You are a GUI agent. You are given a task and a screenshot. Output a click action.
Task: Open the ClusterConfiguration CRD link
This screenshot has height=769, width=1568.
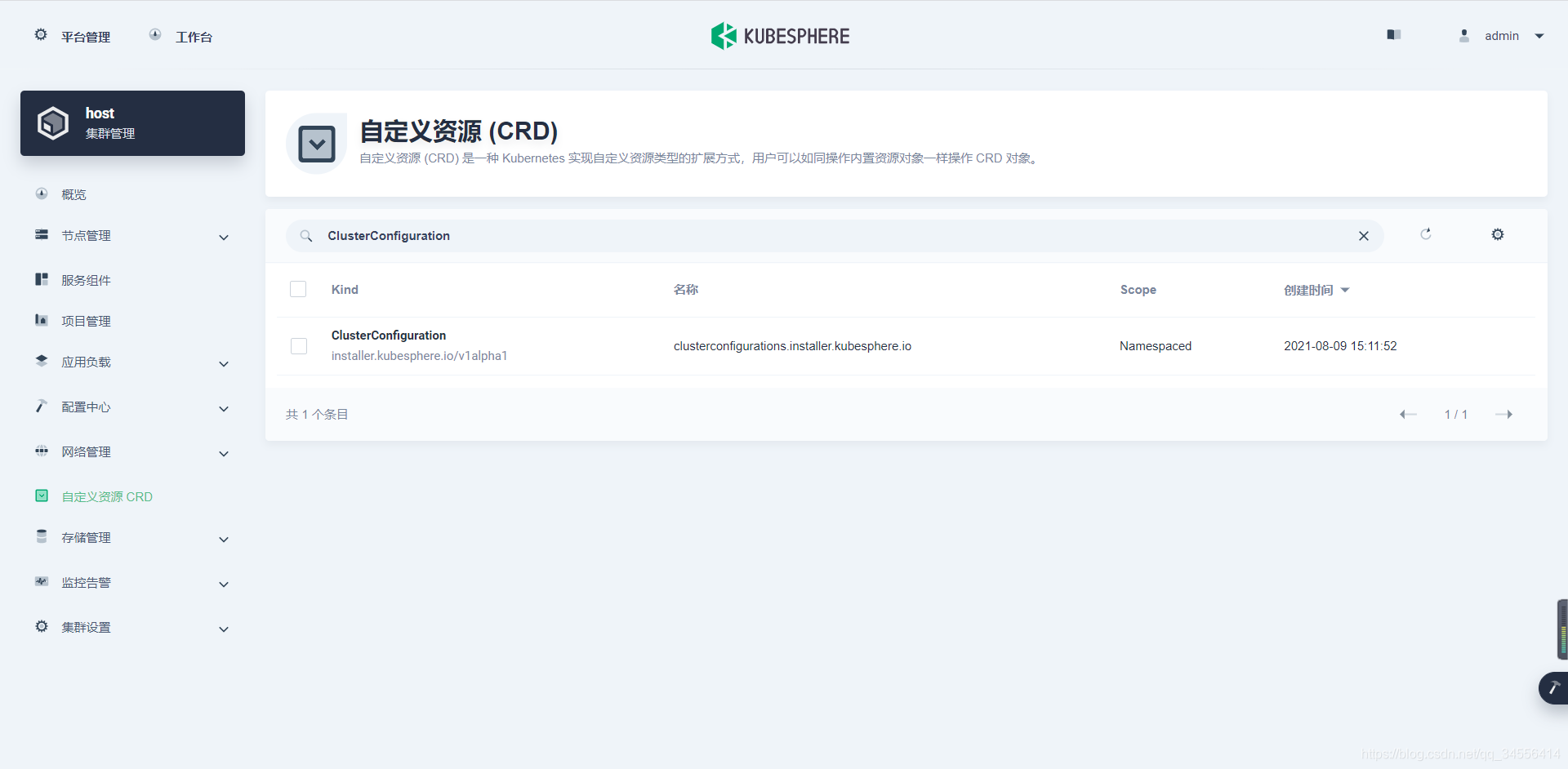click(x=389, y=336)
